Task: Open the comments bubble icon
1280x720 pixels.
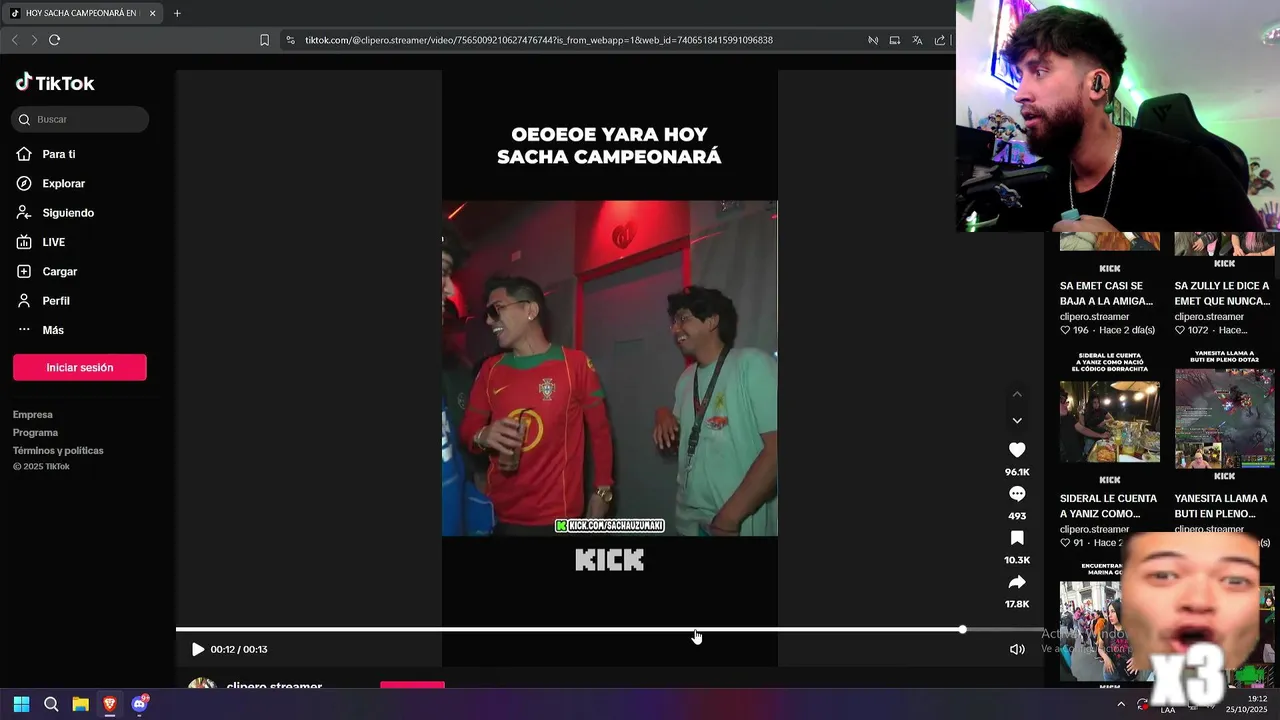Action: point(1017,494)
